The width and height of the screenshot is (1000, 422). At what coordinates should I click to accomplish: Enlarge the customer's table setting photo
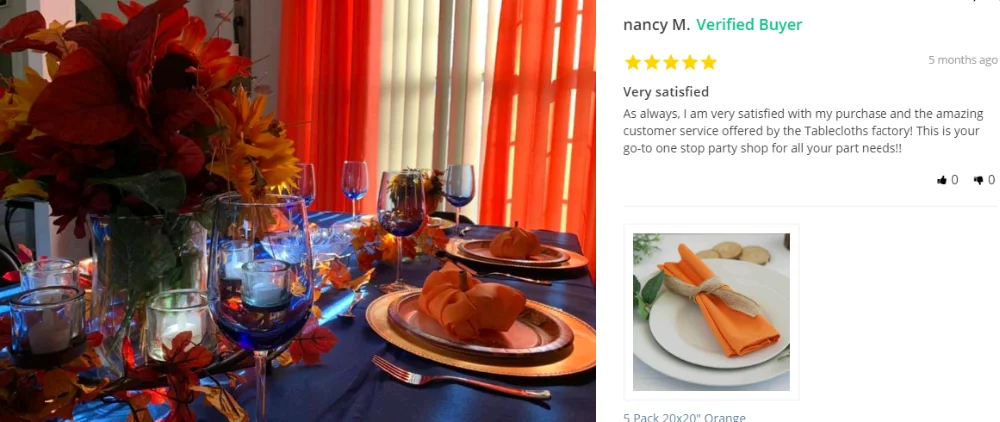click(x=298, y=211)
